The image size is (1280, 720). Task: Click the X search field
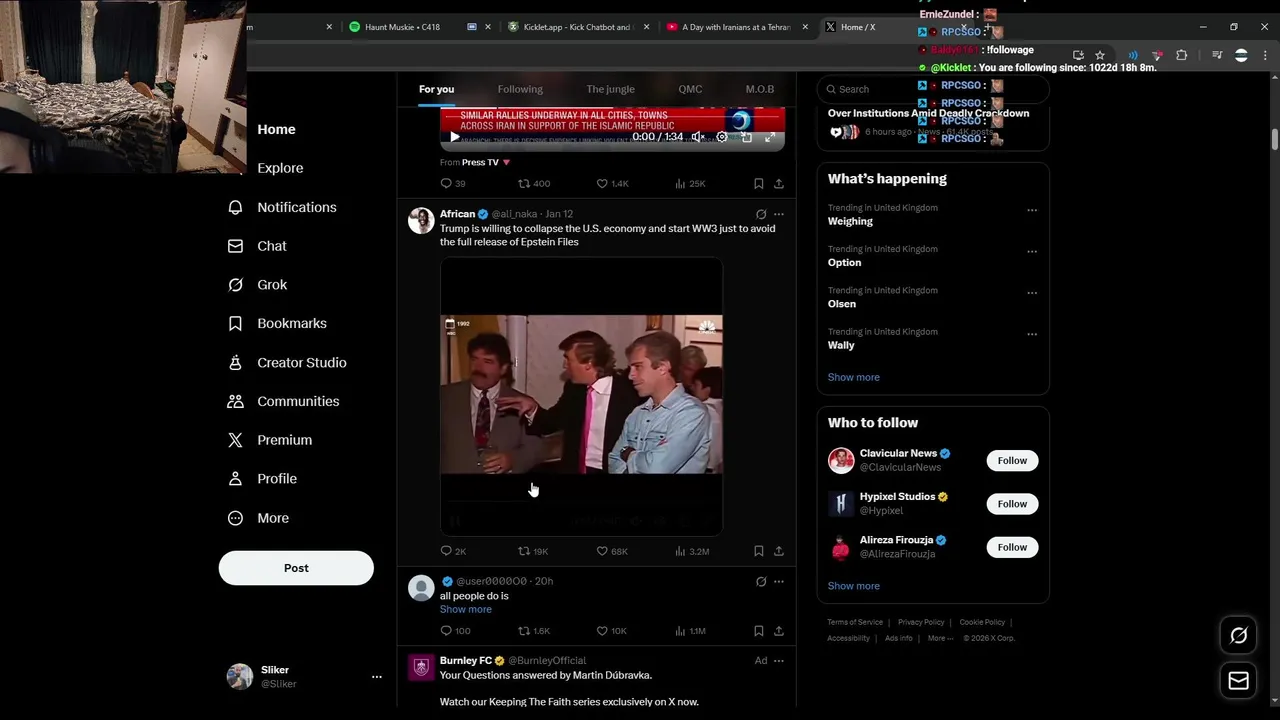click(933, 89)
